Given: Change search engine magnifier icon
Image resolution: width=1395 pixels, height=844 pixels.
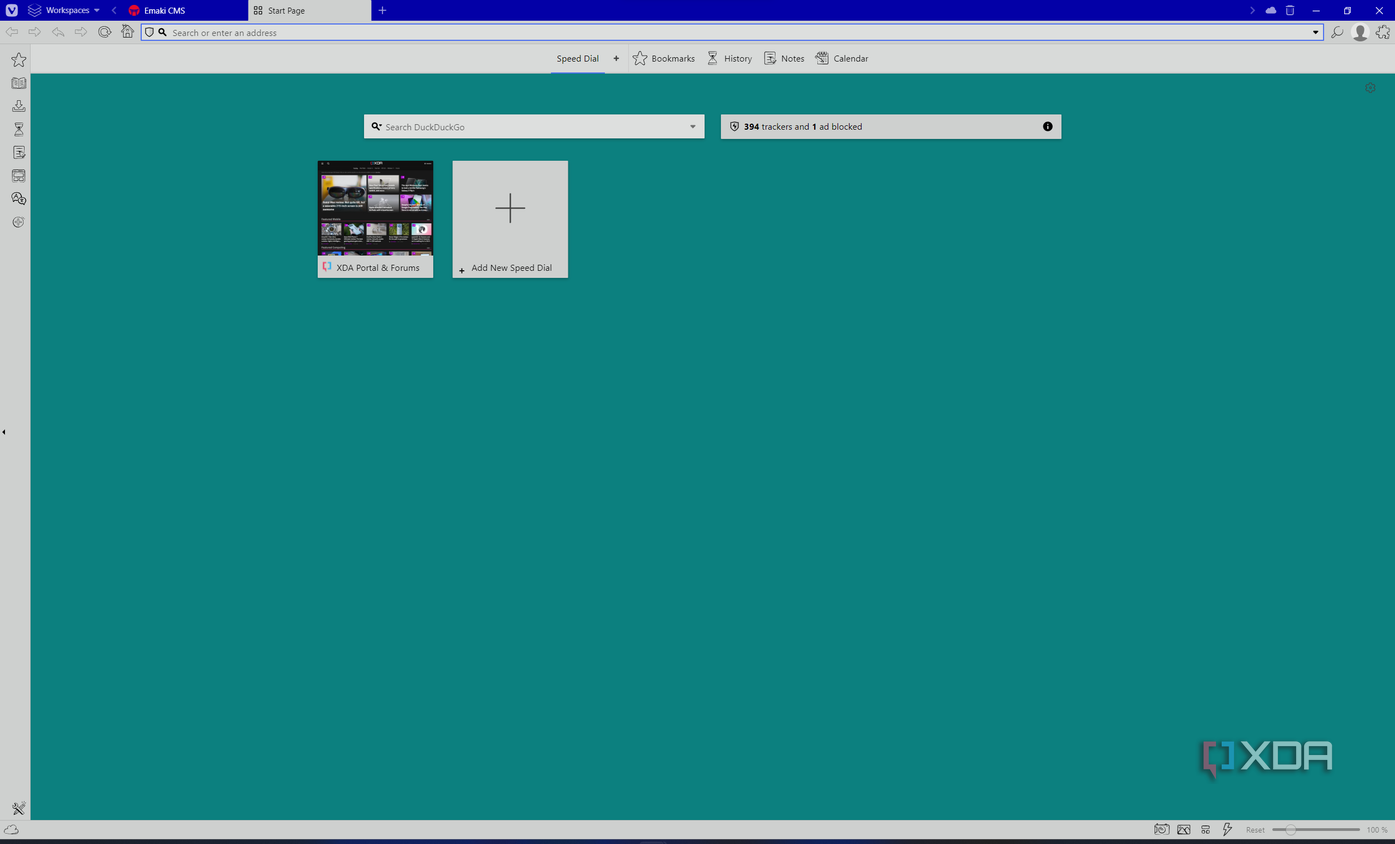Looking at the screenshot, I should point(376,127).
